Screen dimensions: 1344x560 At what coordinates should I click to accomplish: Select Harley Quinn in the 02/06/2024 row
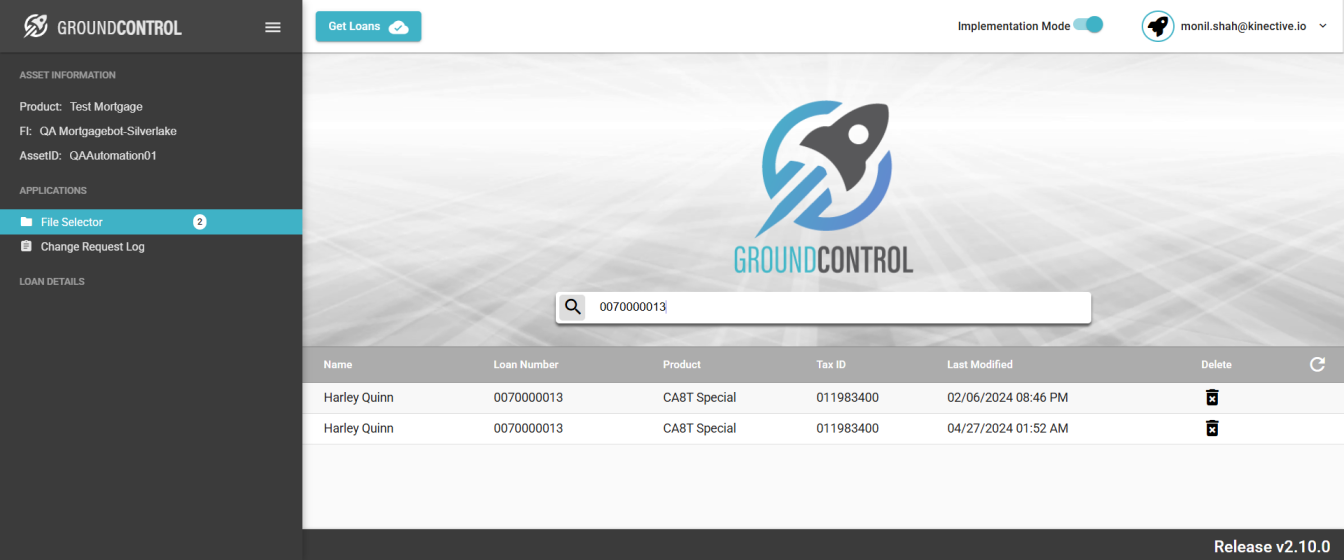(x=359, y=398)
